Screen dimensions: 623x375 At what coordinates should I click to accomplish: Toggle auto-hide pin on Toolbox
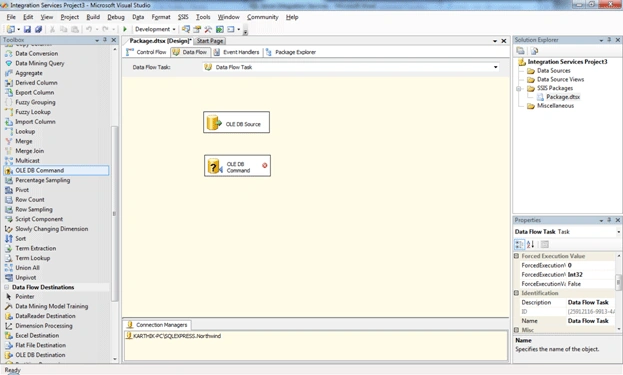tap(105, 40)
